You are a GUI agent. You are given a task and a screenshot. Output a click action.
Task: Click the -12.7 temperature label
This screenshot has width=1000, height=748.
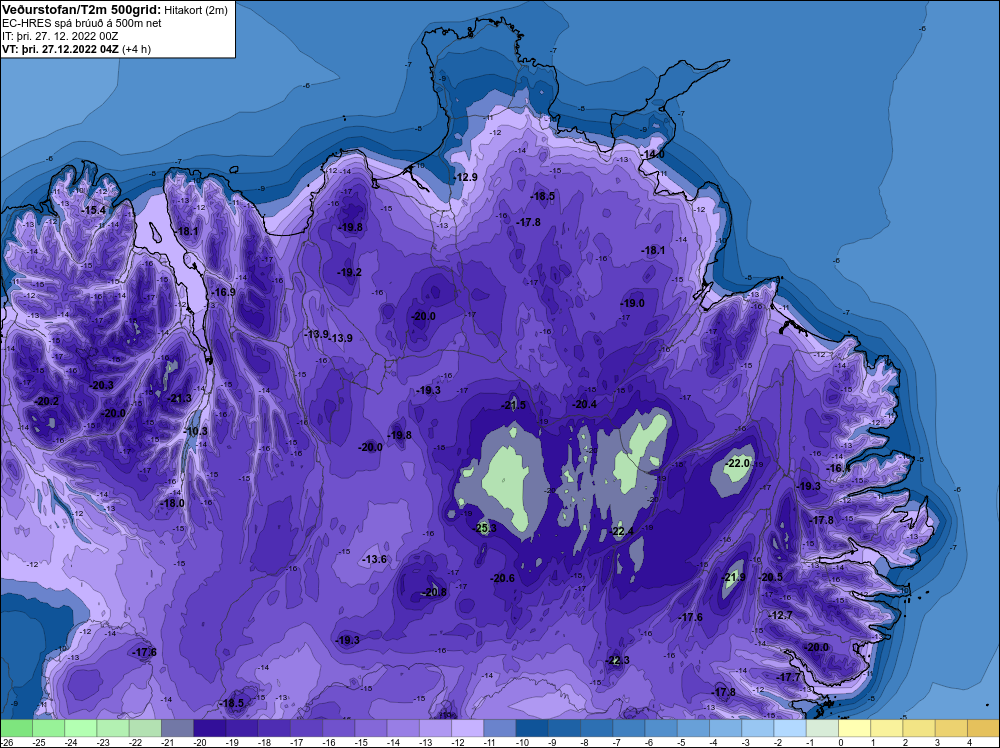coord(781,615)
